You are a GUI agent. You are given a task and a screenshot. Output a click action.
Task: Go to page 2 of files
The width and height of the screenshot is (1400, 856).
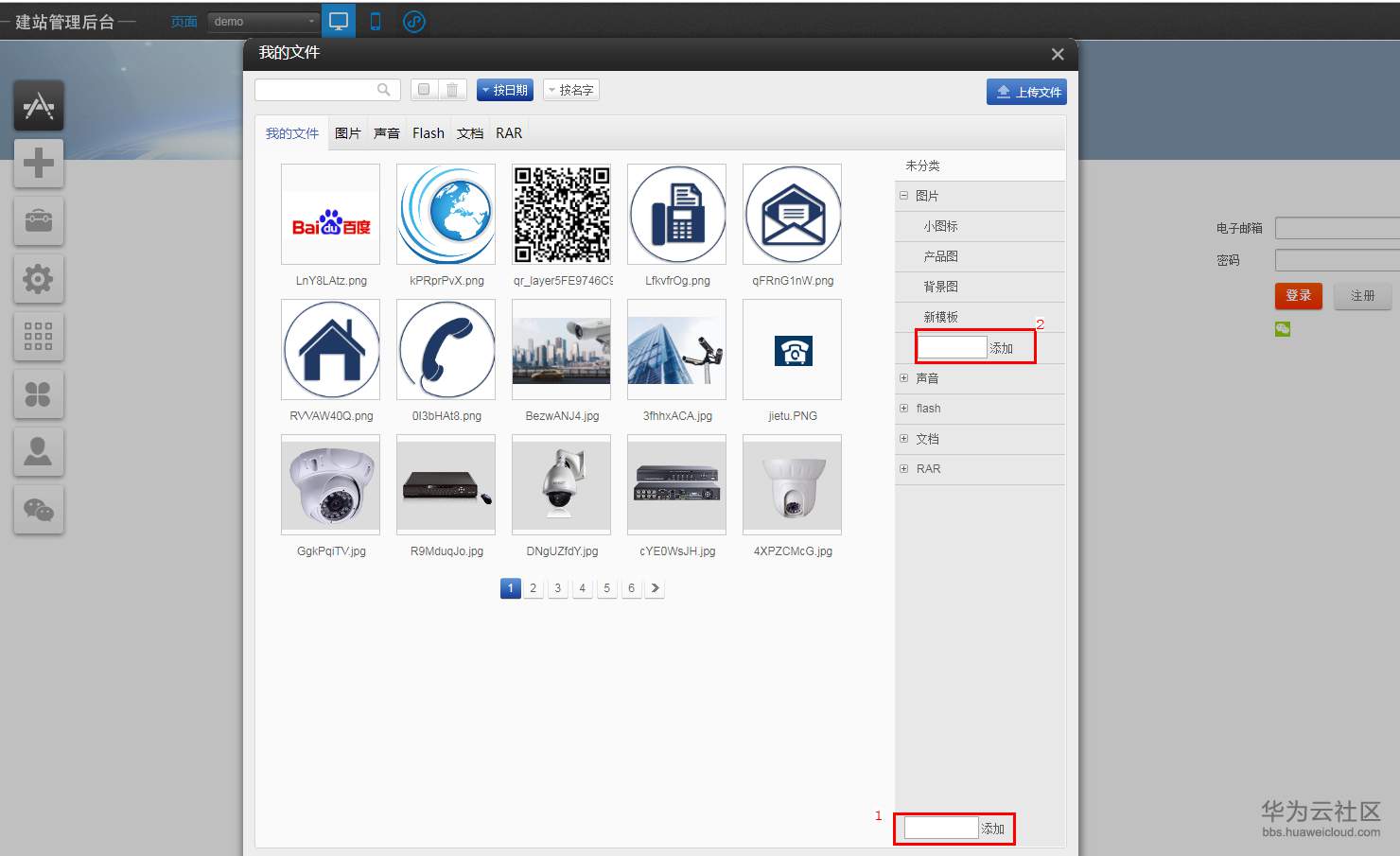coord(534,588)
